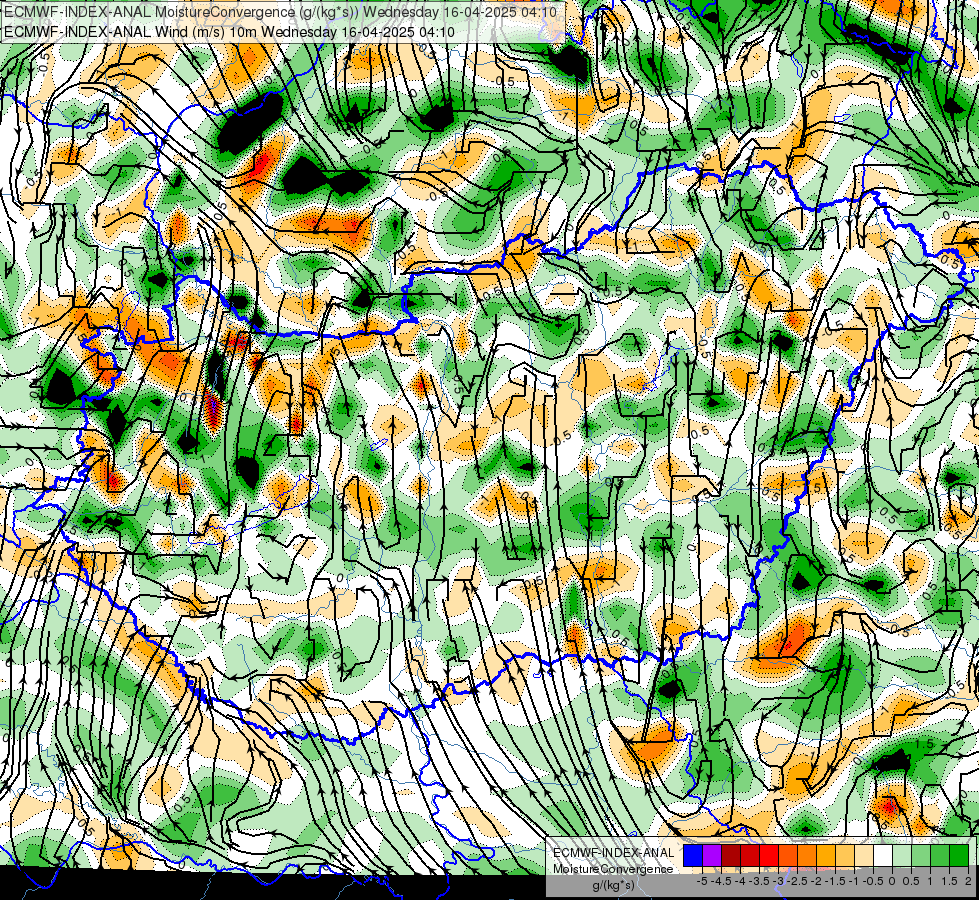Click the Wind (m/s) 10m title line
Screen dimensions: 979x900
229,31
